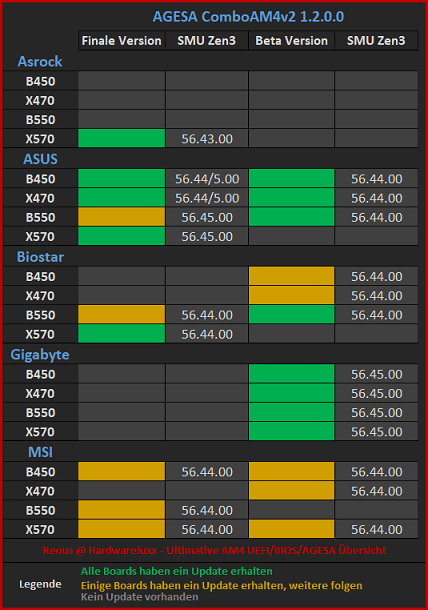Click the green Asrock X570 Finale Version cell

[121, 138]
